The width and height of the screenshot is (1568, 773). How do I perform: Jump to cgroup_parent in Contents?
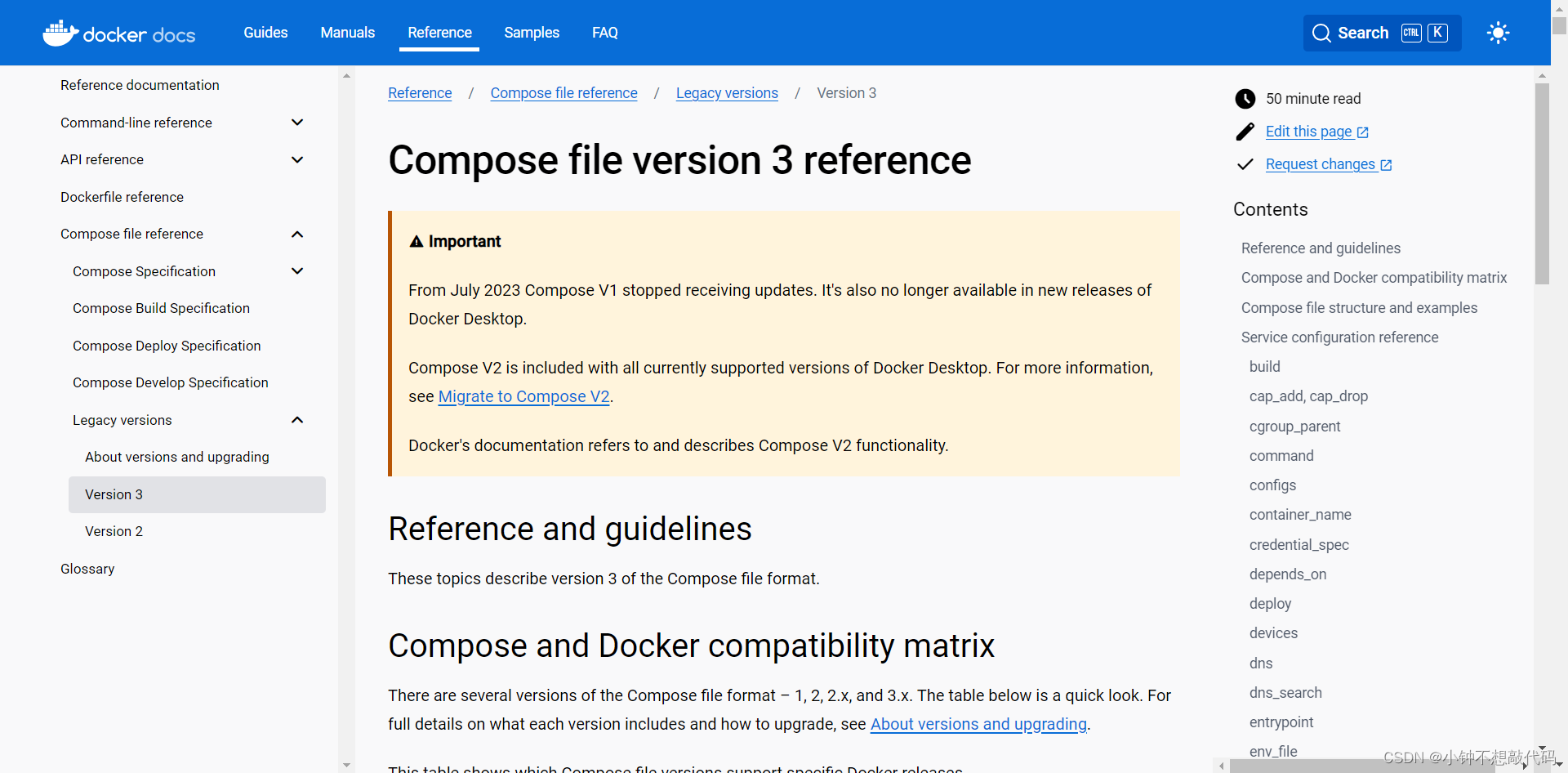[x=1294, y=427]
